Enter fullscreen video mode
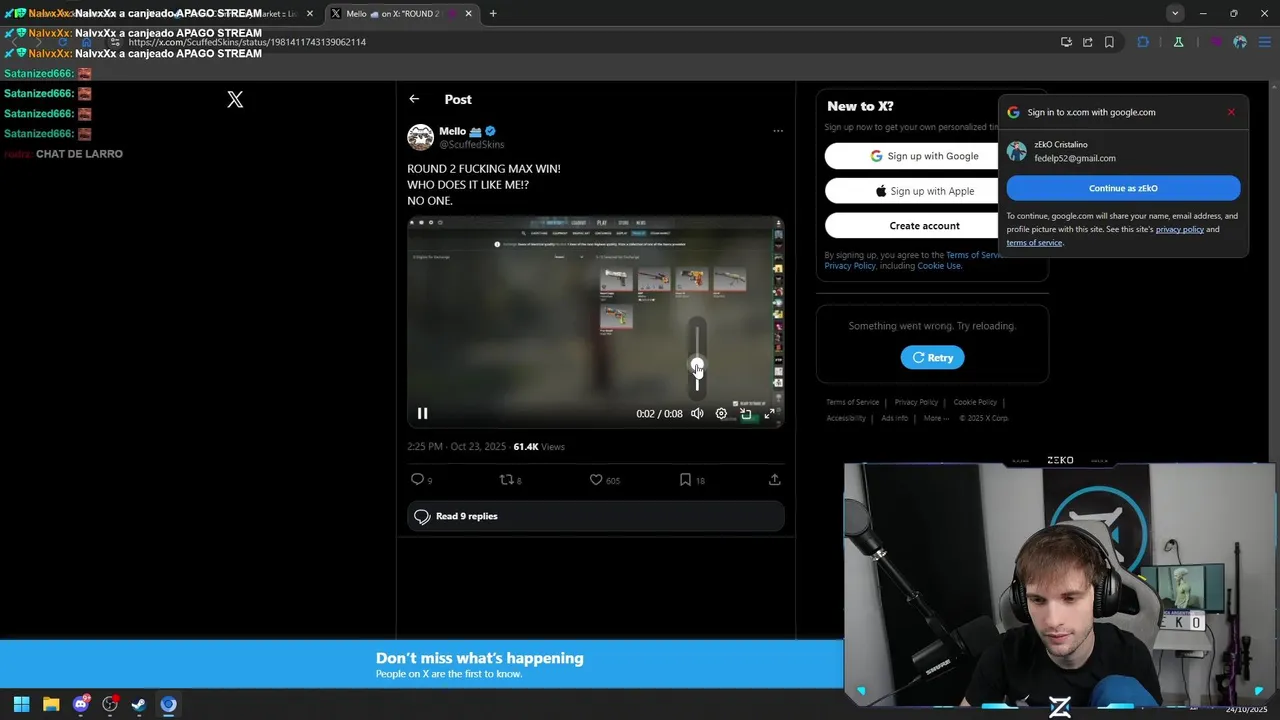The image size is (1280, 720). point(769,413)
